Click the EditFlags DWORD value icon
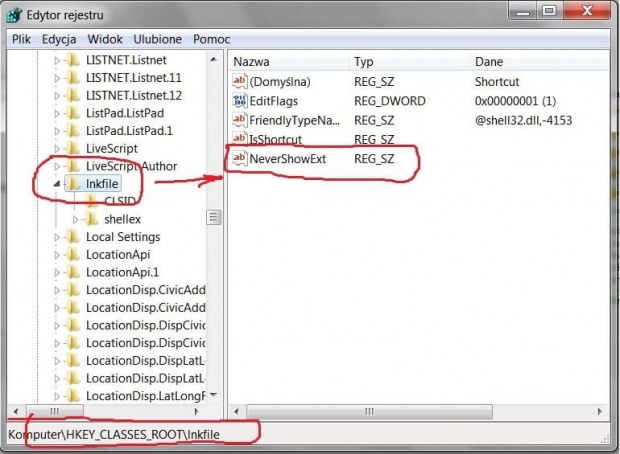Screen dimensions: 620x454 pos(239,101)
